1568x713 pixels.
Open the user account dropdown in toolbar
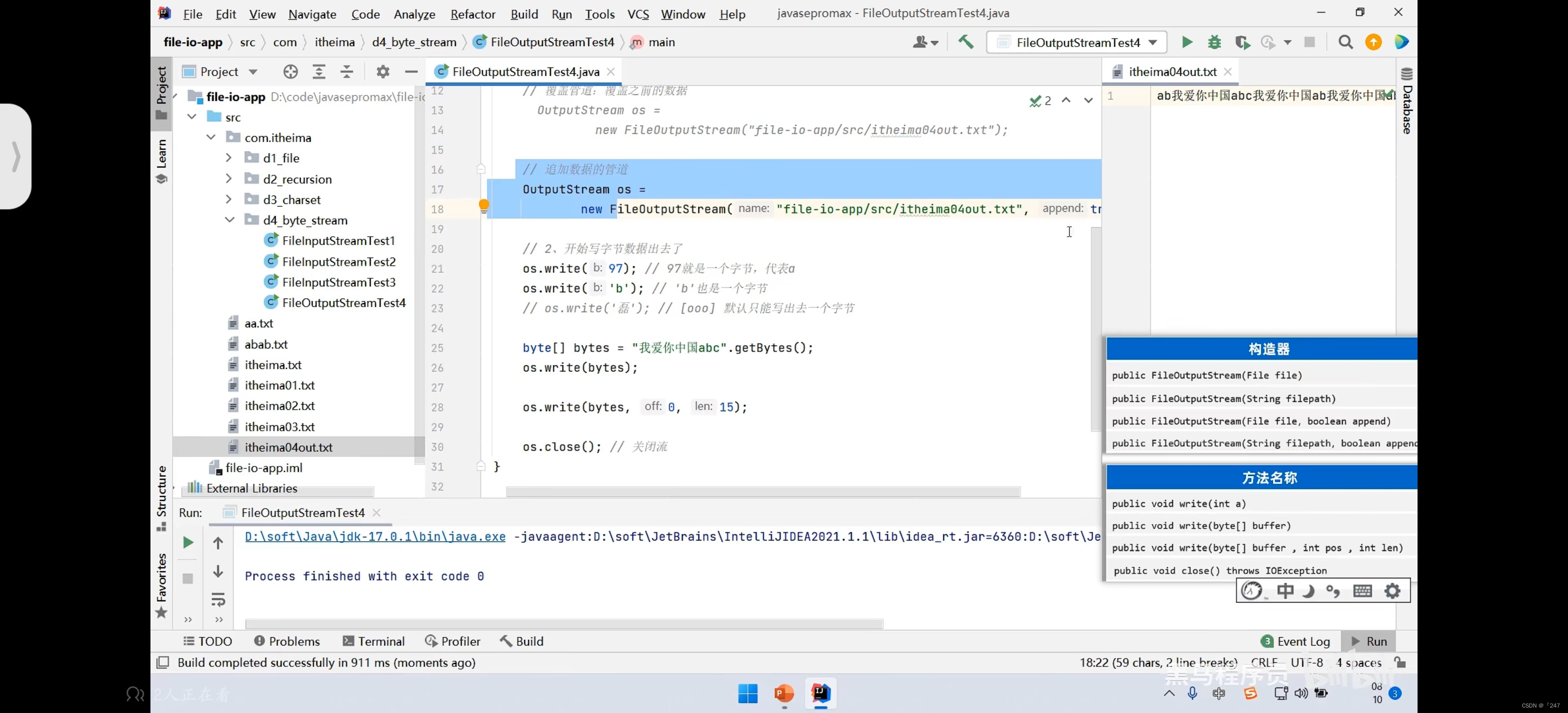coord(925,42)
